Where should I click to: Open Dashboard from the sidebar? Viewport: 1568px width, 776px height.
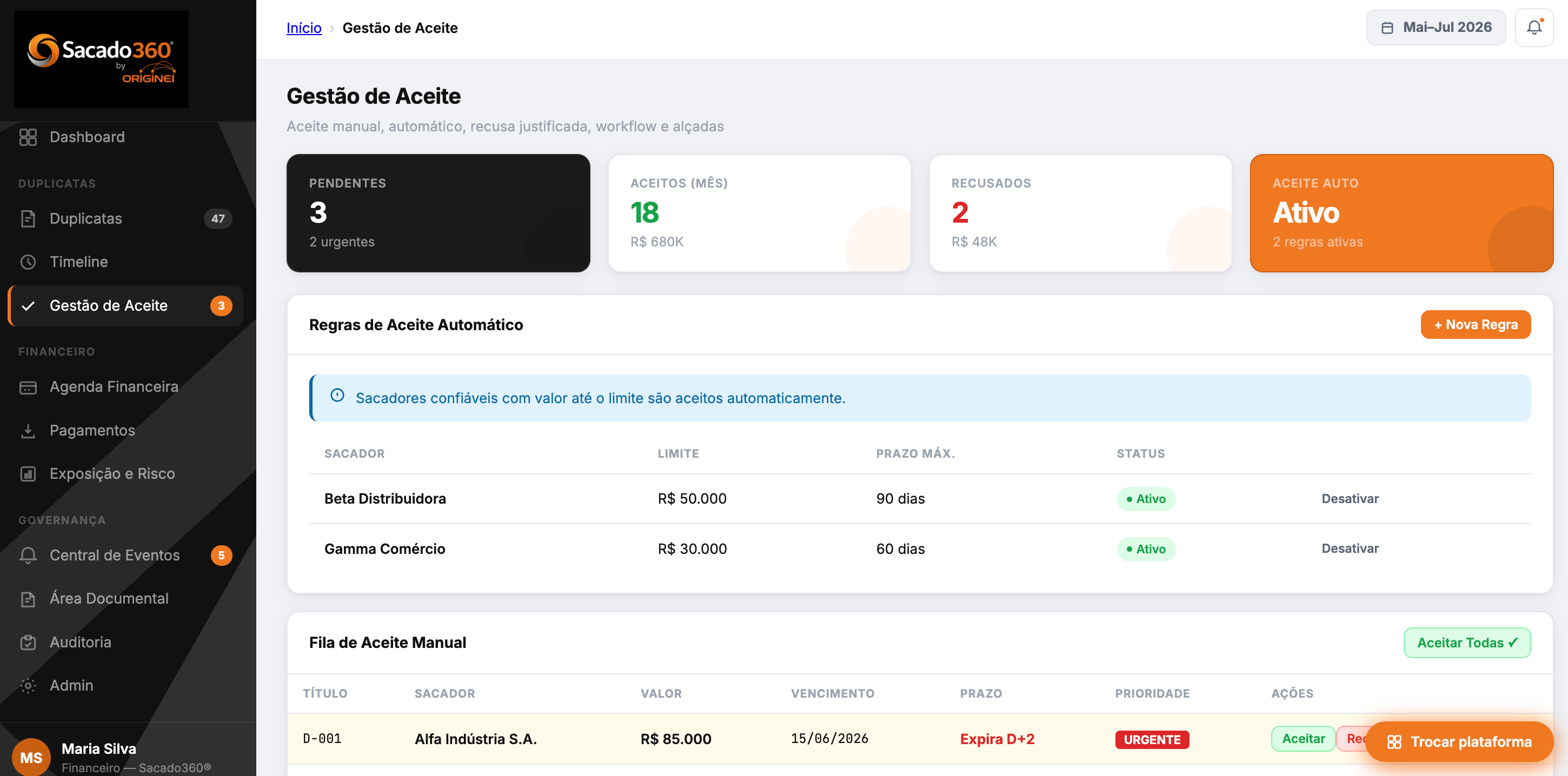click(x=125, y=137)
